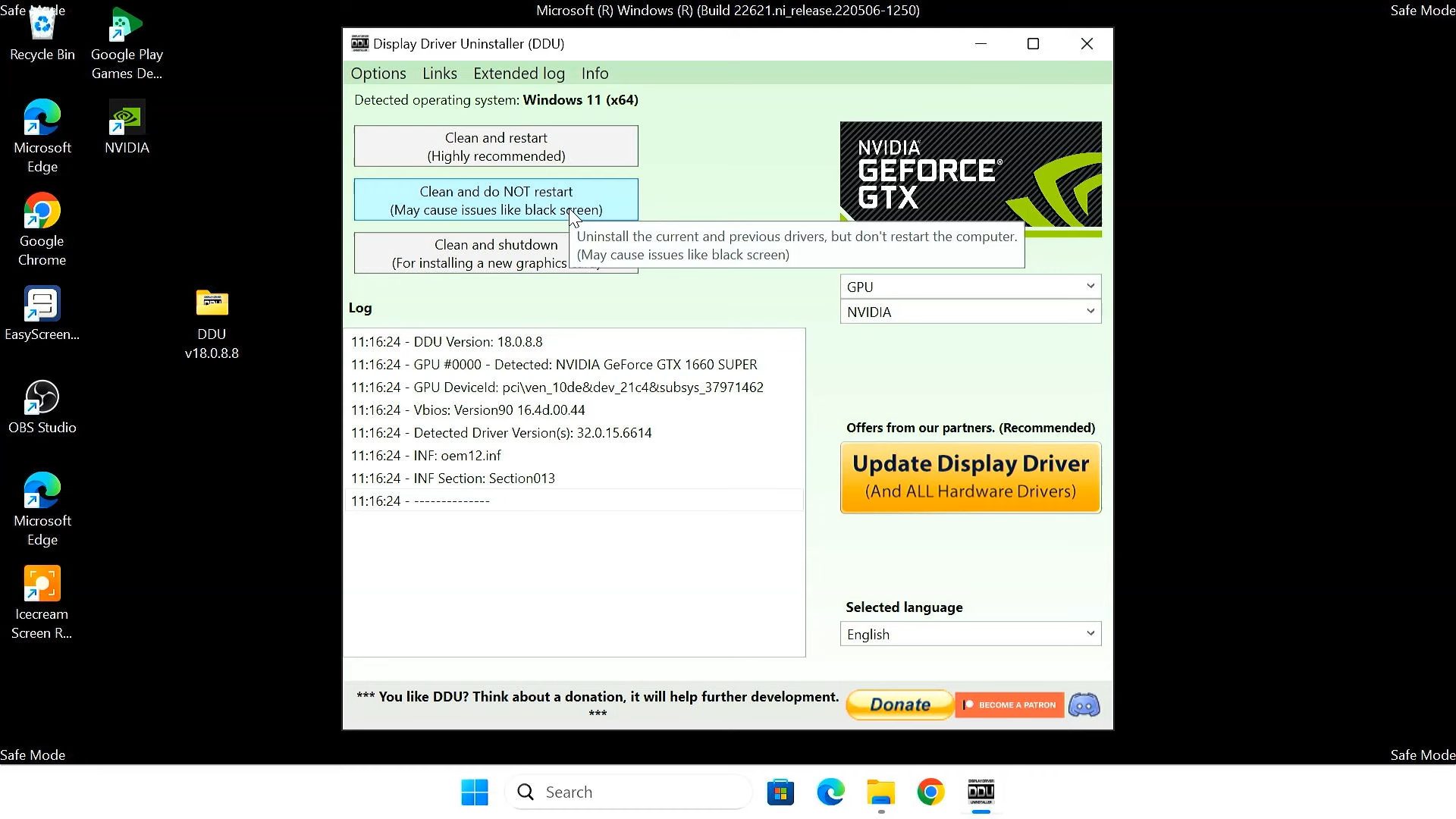Select the GPU DeviceId log line
The height and width of the screenshot is (819, 1456).
click(x=574, y=388)
